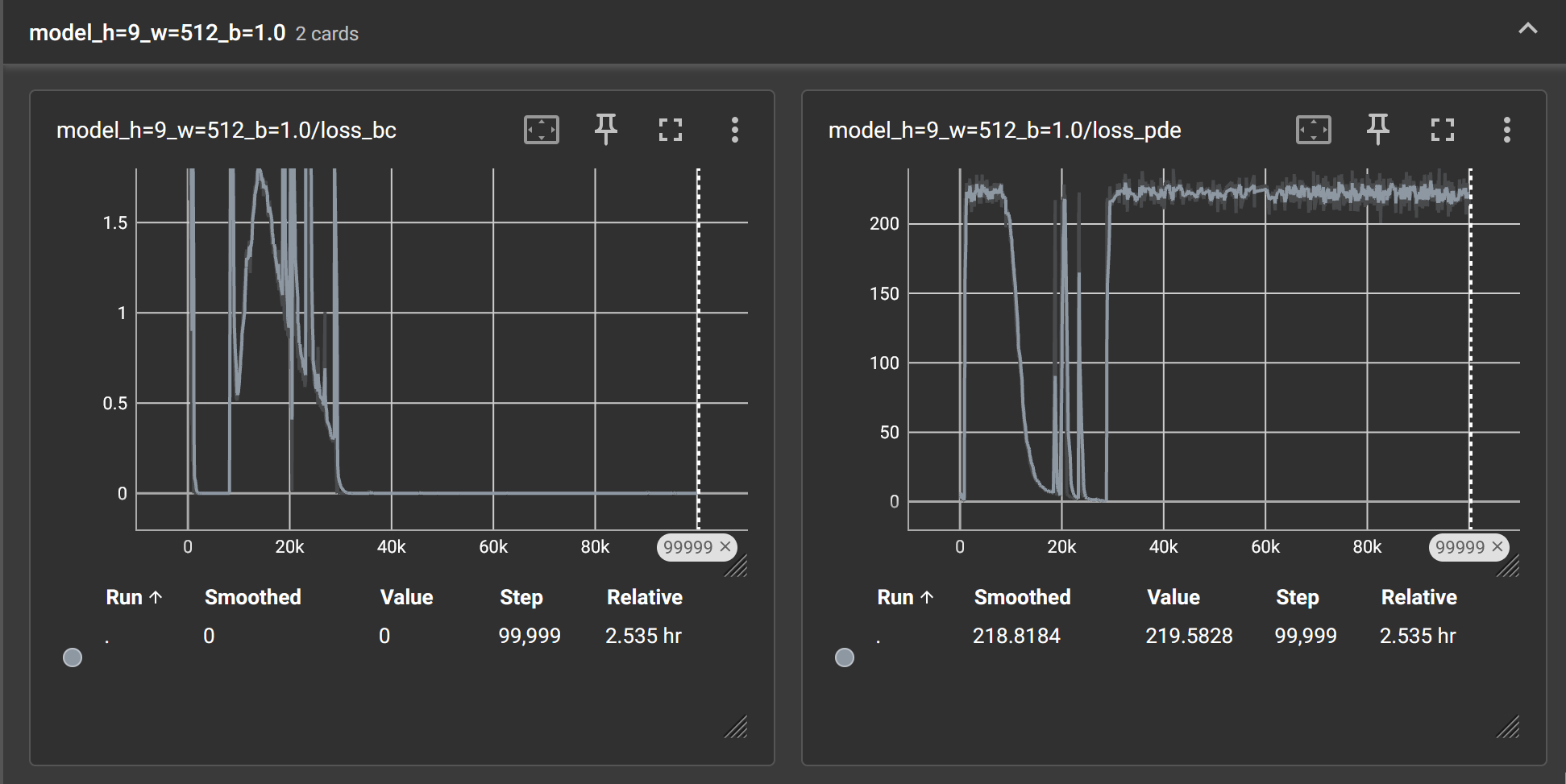Viewport: 1566px width, 784px height.
Task: Collapse the model_h=9_w=512_b=1.0 group
Action: [1527, 30]
